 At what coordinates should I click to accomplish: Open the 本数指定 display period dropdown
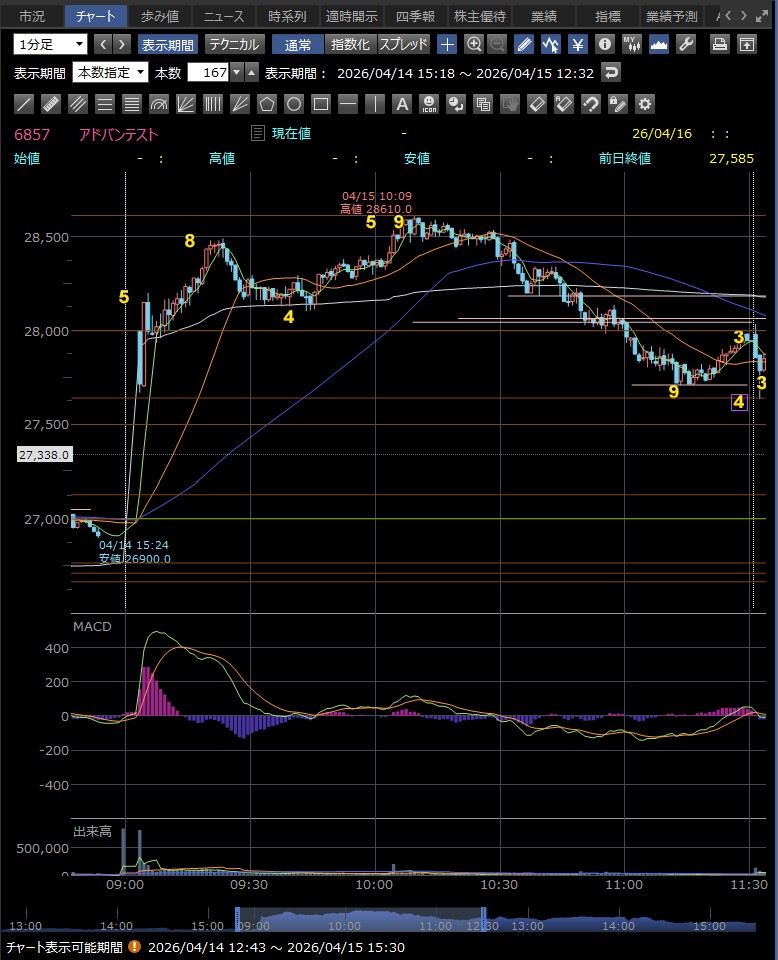point(111,73)
